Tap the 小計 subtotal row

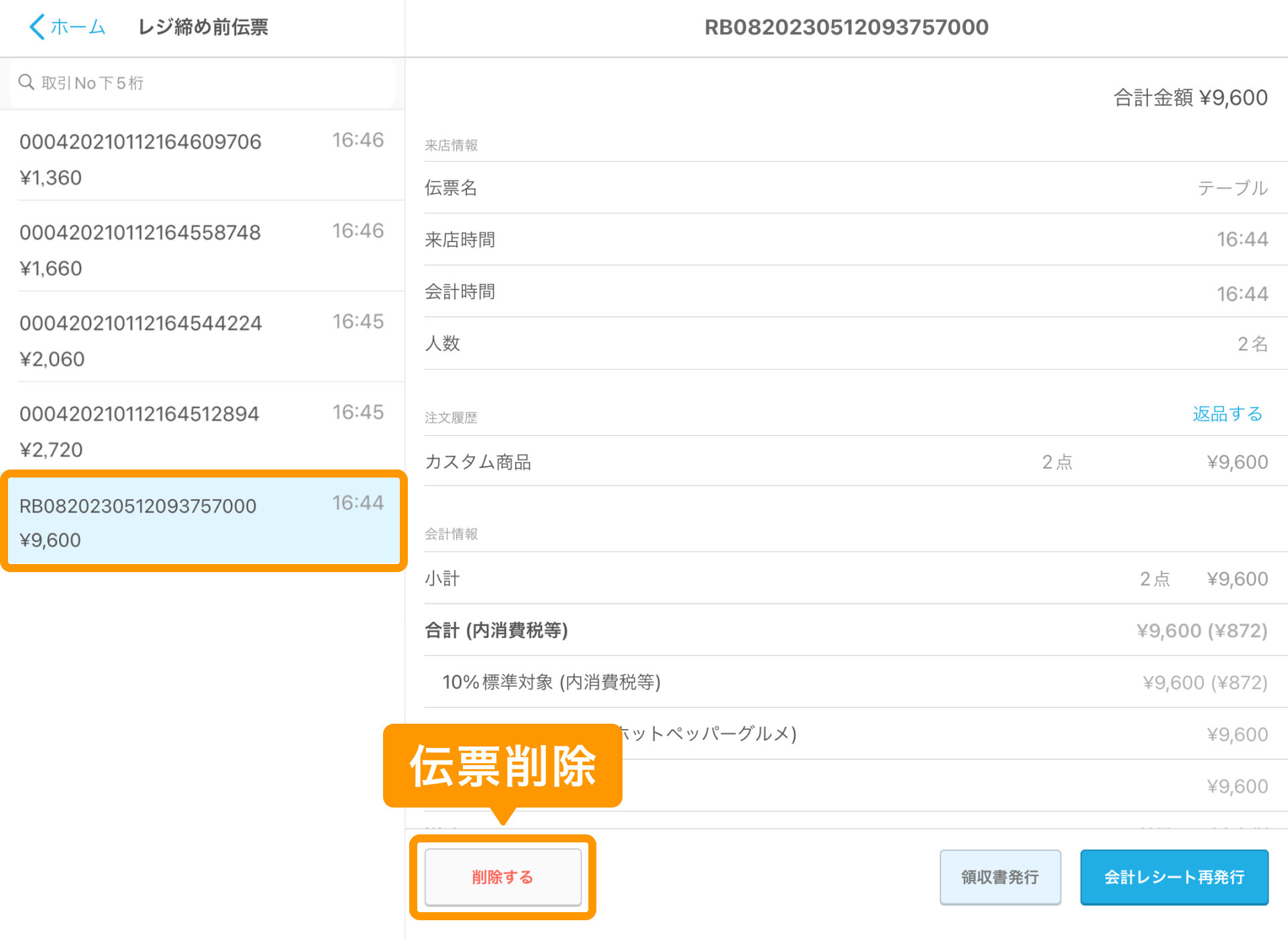(x=845, y=578)
